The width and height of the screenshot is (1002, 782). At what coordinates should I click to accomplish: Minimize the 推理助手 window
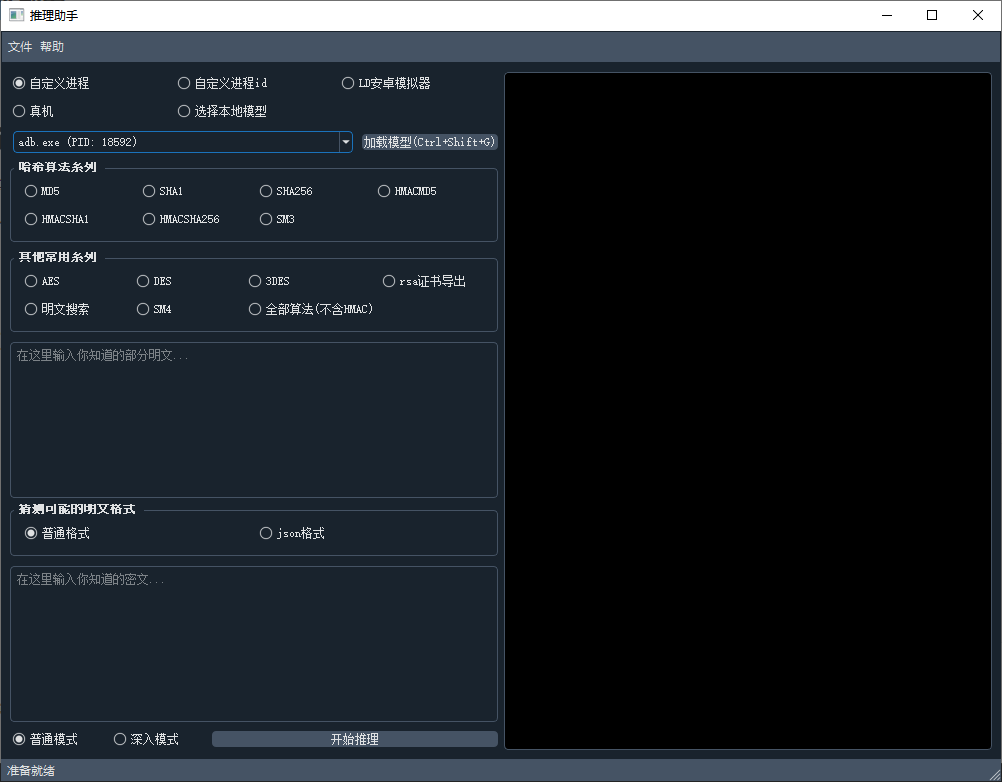pyautogui.click(x=887, y=15)
